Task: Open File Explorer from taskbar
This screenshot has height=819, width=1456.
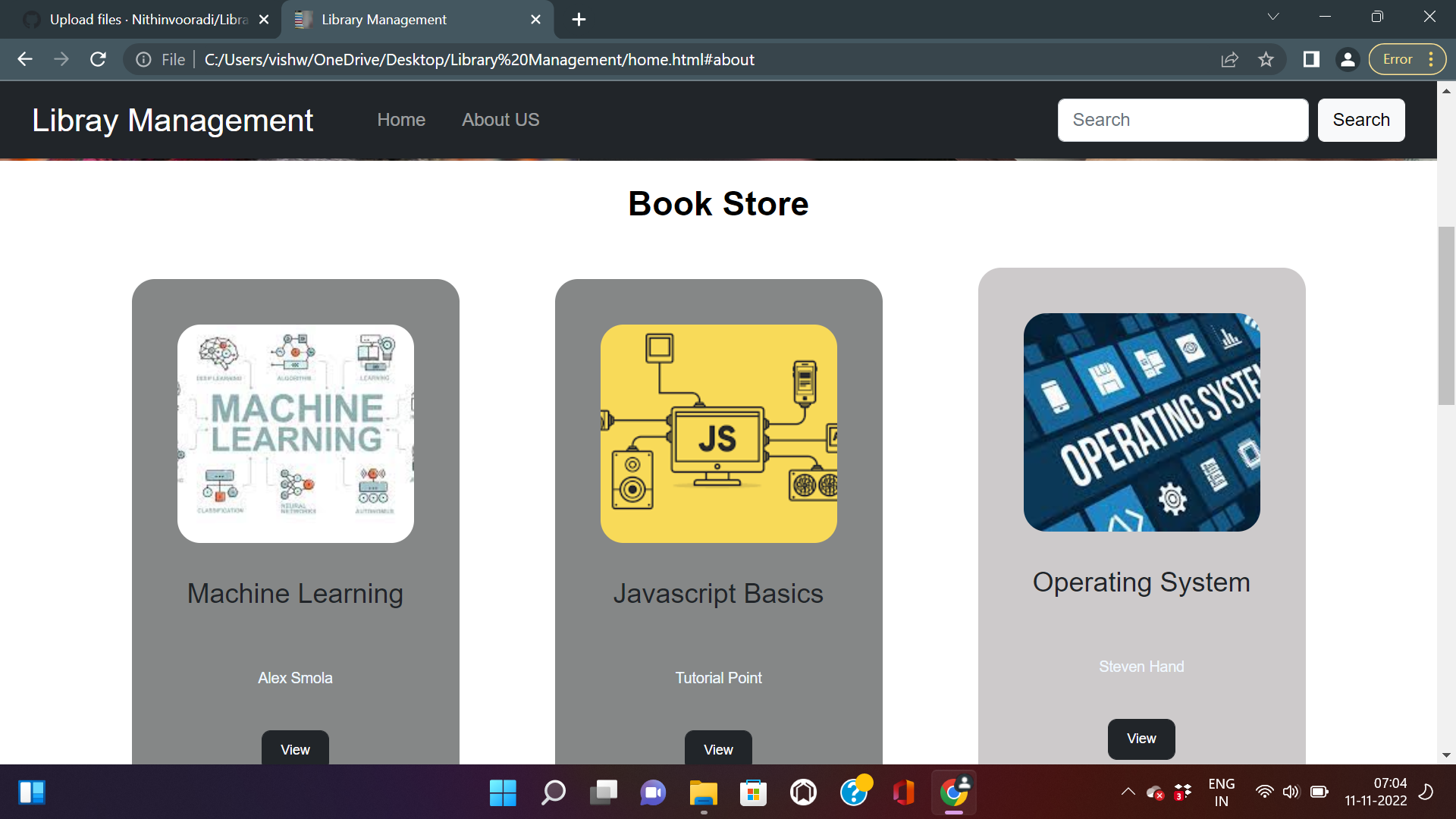Action: click(x=703, y=792)
